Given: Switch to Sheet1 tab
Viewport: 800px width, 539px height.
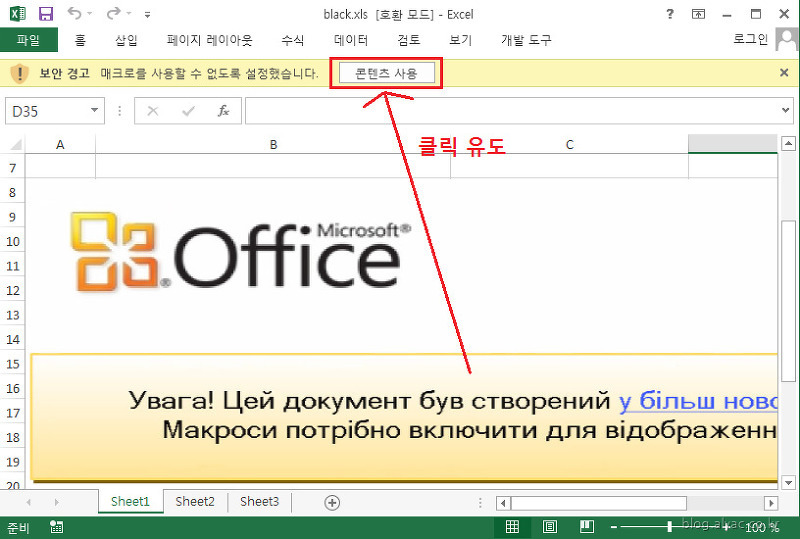Looking at the screenshot, I should pos(130,502).
